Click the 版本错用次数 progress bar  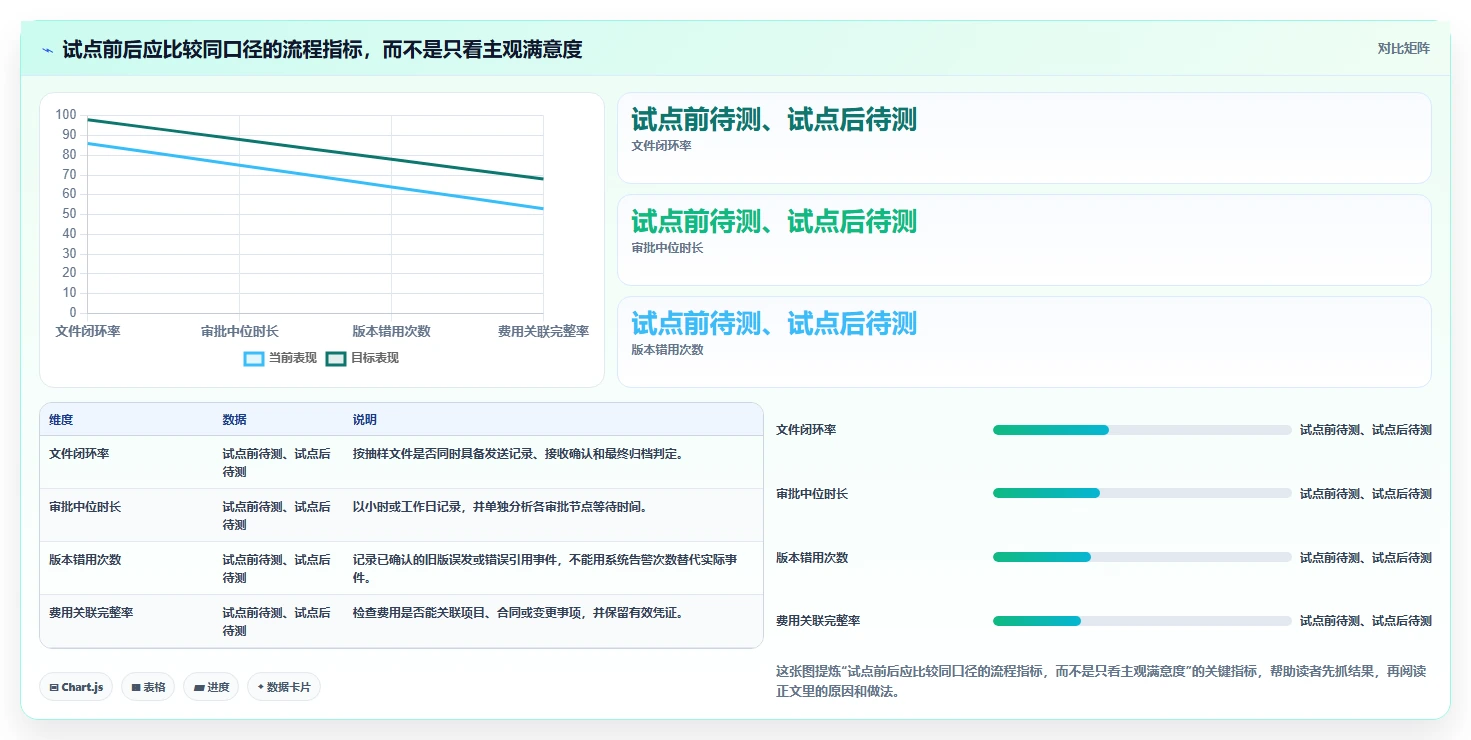[1142, 557]
